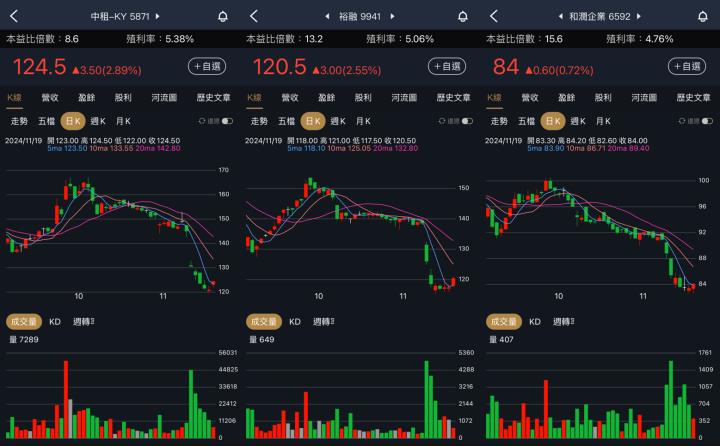Open alert bell for 裕融 9941
Image resolution: width=720 pixels, height=446 pixels.
463,17
